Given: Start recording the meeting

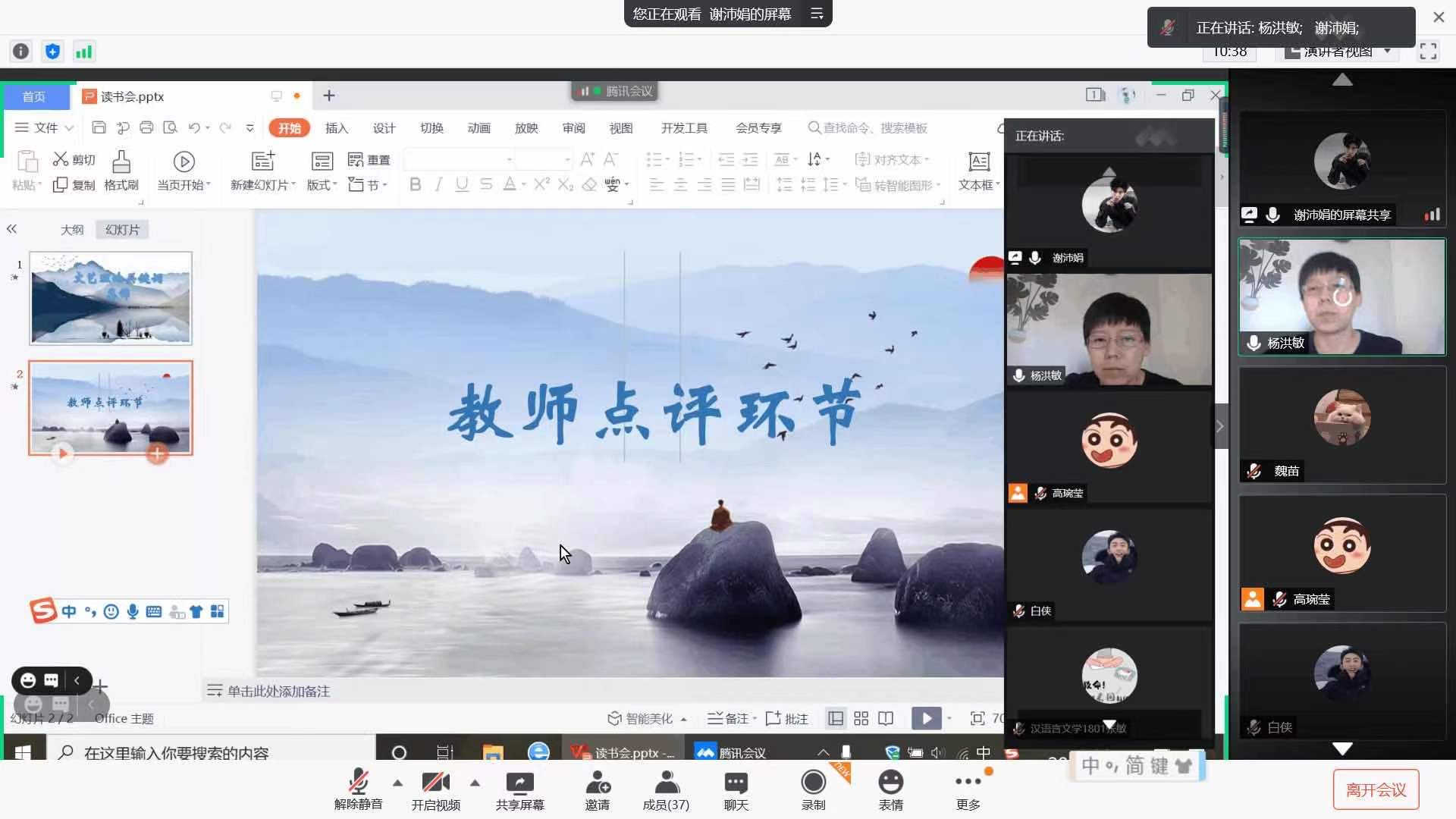Looking at the screenshot, I should [x=813, y=783].
